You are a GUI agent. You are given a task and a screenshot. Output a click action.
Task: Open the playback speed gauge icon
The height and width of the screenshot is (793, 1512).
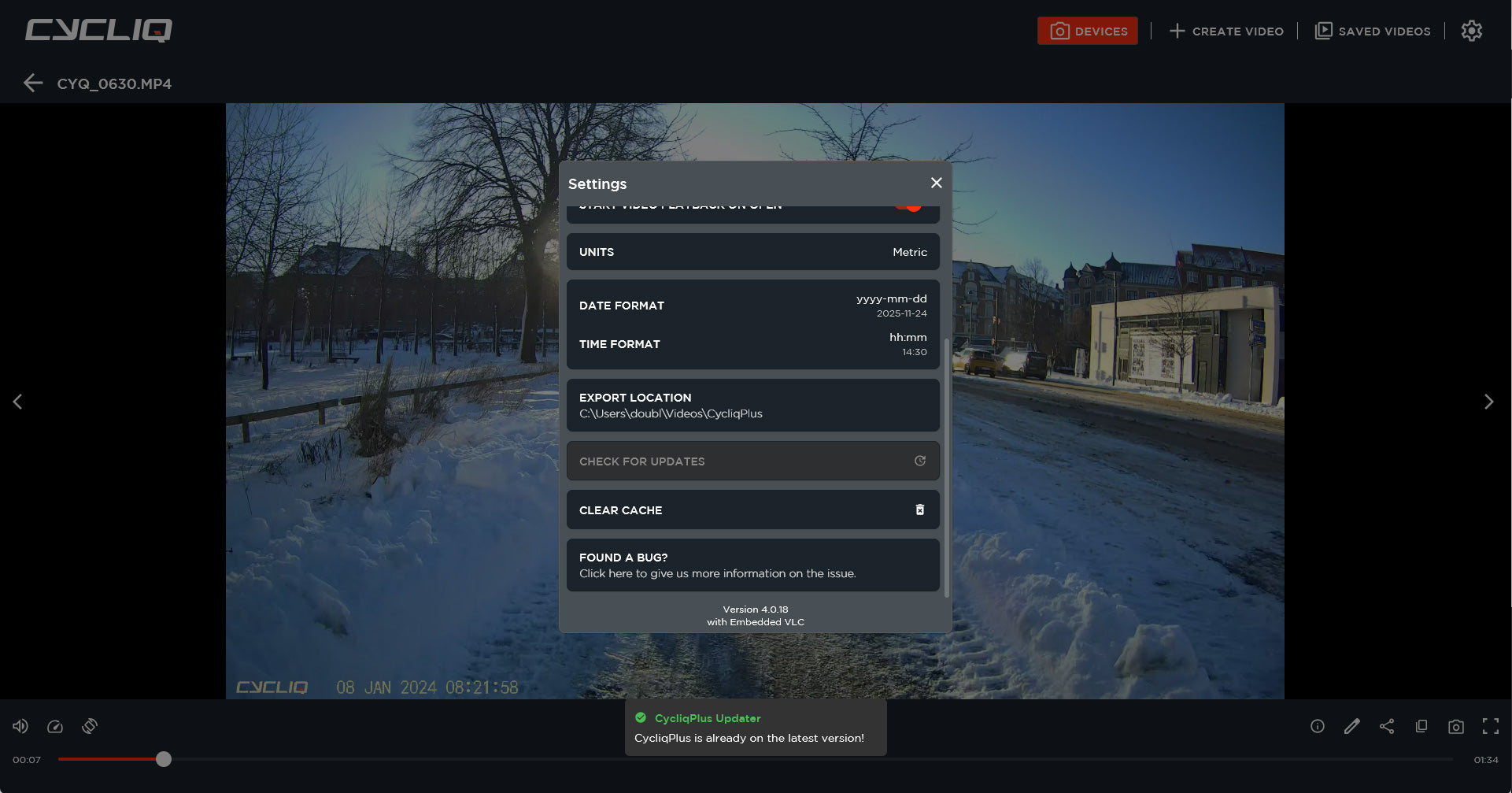point(55,726)
